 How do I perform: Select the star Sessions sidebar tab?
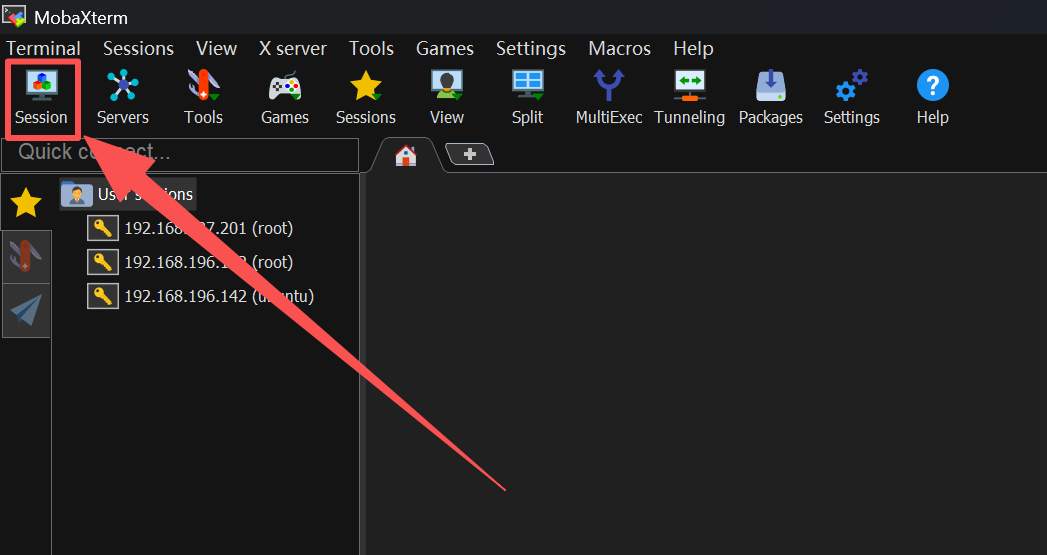tap(26, 202)
